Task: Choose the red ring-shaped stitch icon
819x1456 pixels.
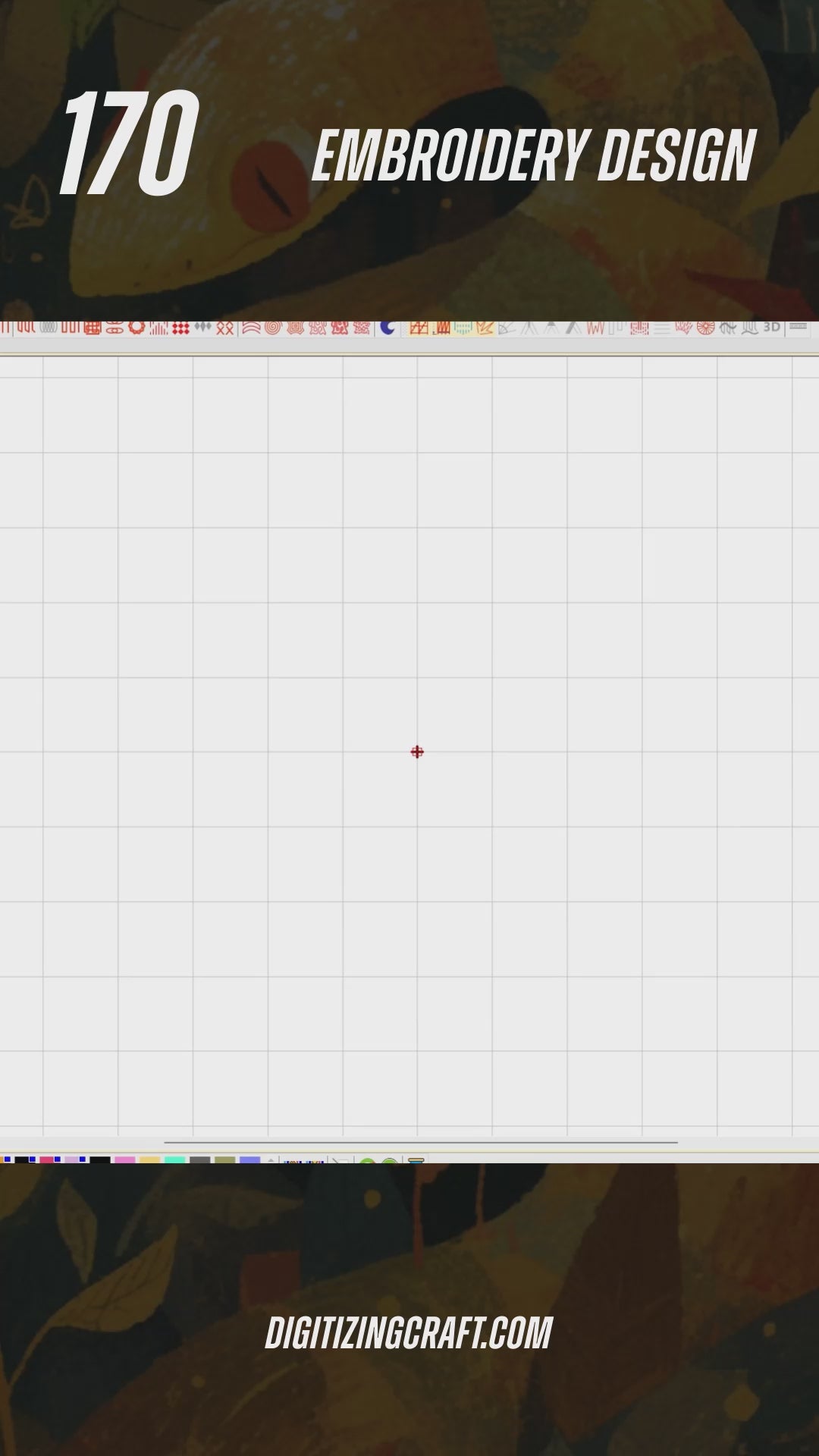Action: click(x=136, y=328)
